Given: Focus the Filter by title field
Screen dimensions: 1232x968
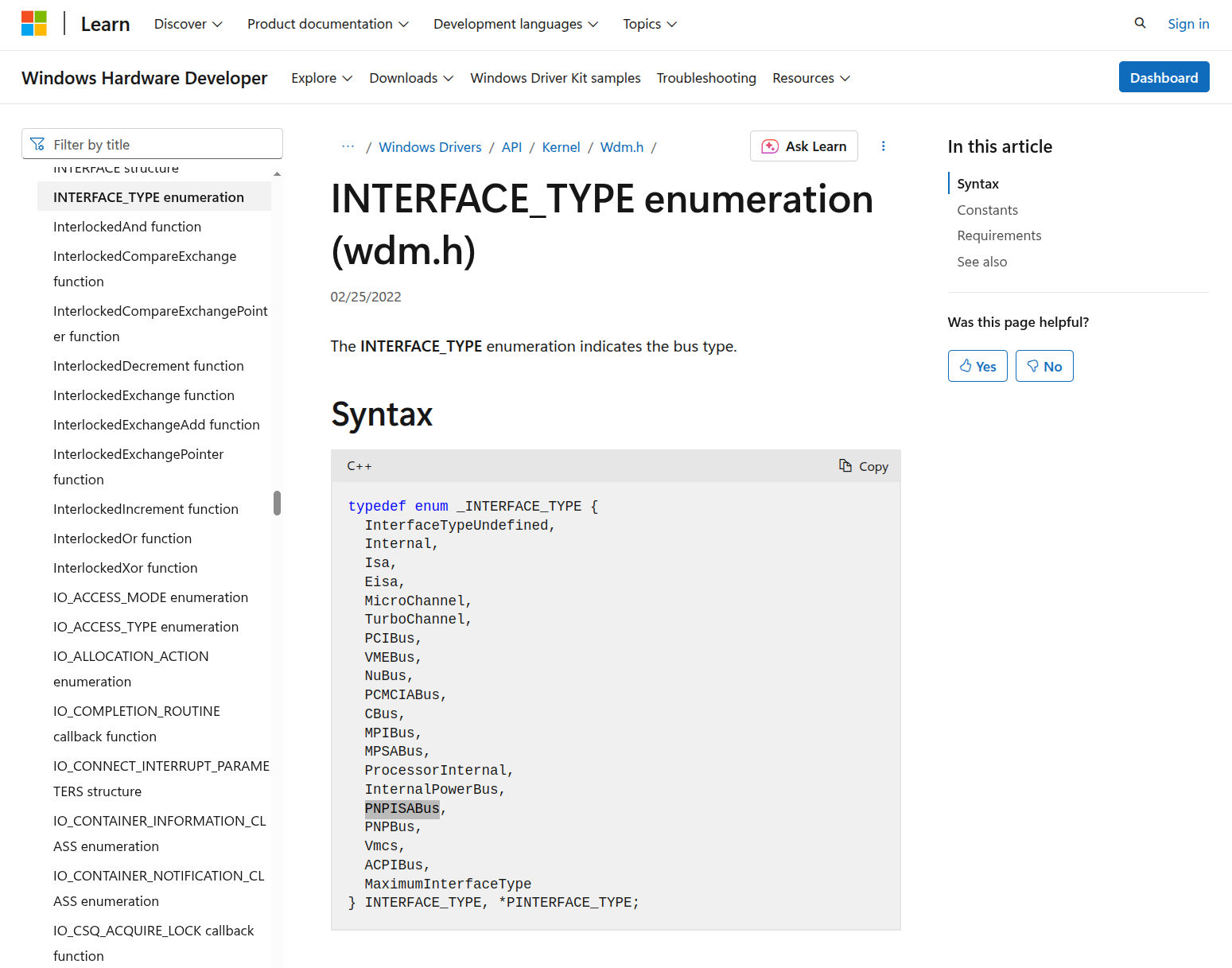Looking at the screenshot, I should pyautogui.click(x=152, y=144).
